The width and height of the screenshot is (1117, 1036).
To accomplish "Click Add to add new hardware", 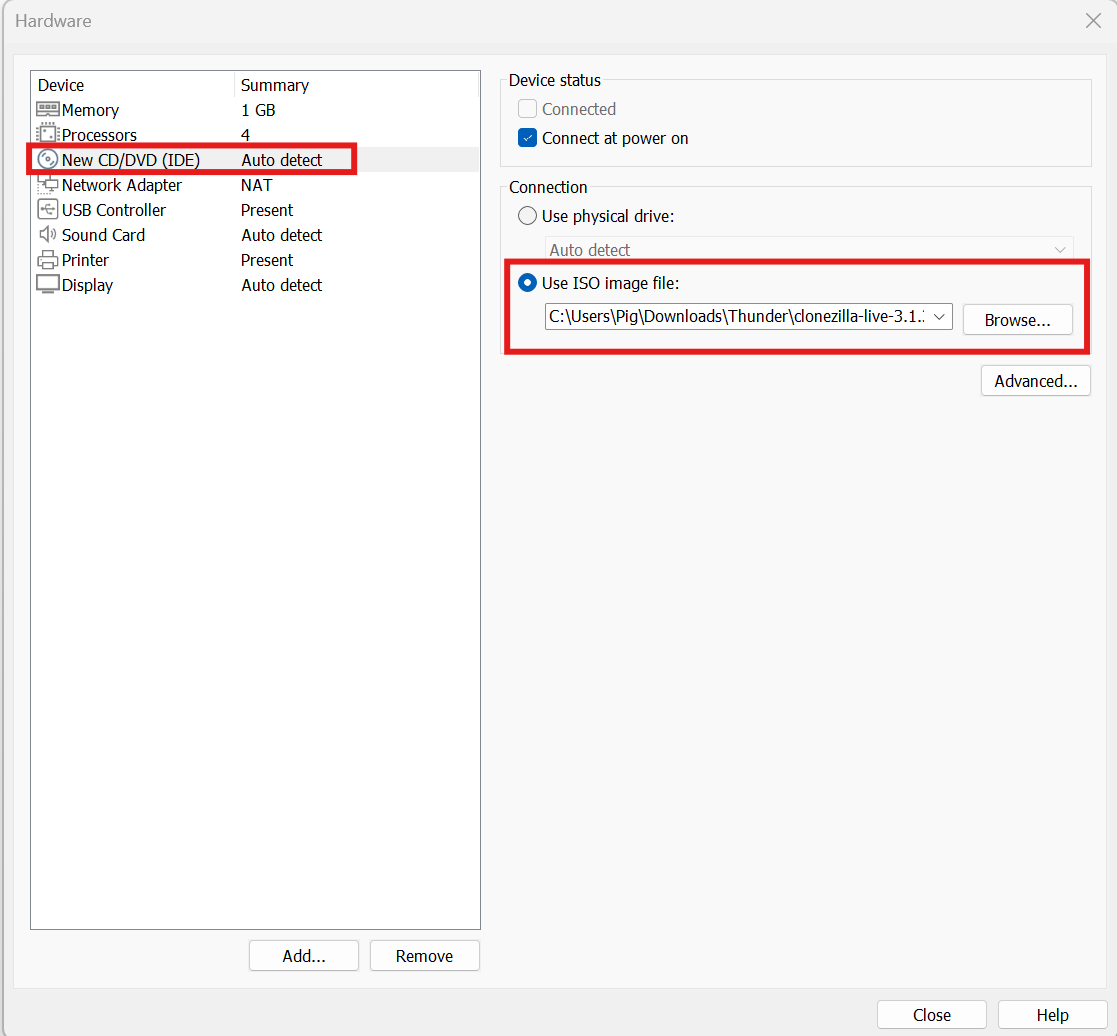I will tap(304, 956).
